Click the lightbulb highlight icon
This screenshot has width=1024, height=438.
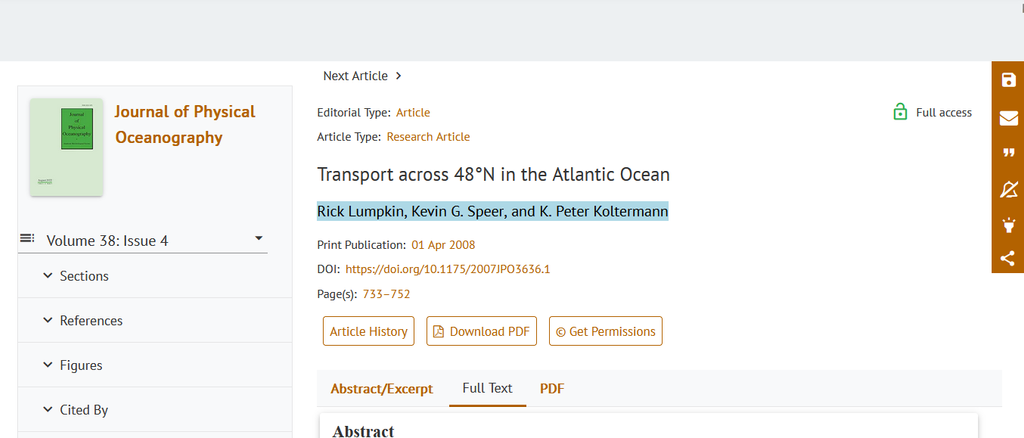[x=1008, y=224]
